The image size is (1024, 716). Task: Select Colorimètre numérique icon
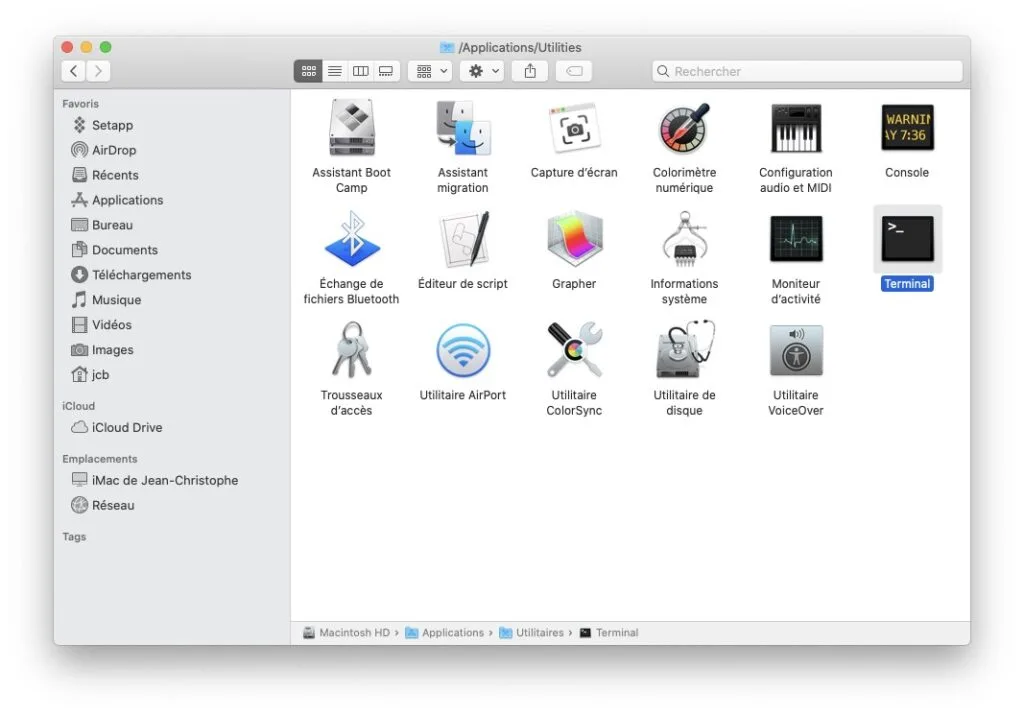[684, 127]
